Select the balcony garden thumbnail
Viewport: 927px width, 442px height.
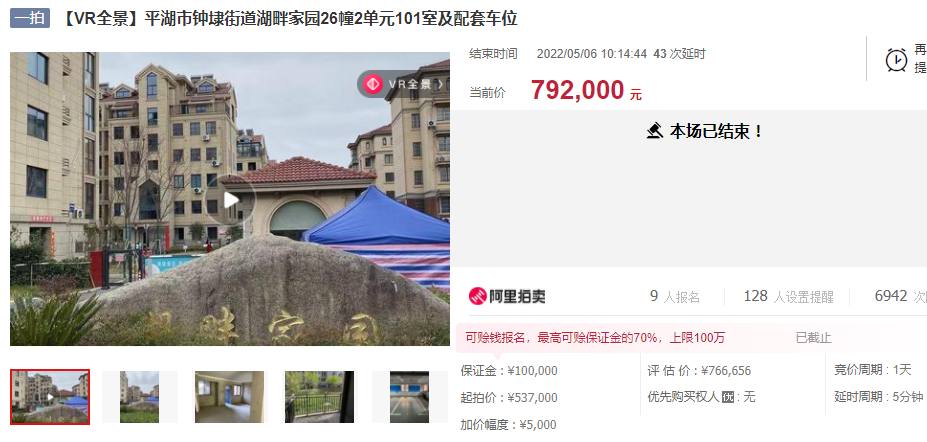[319, 397]
